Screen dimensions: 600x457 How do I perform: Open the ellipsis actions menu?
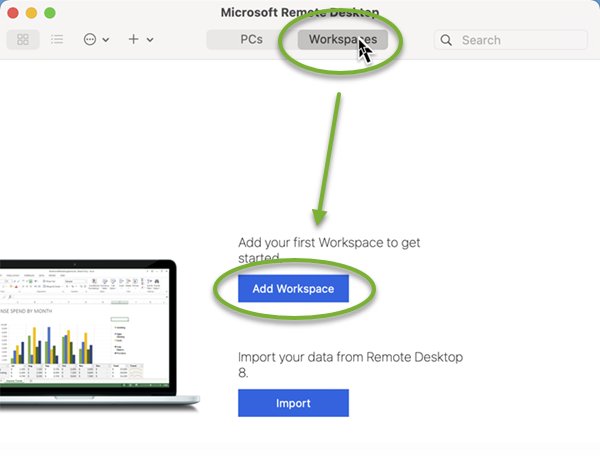tap(90, 39)
